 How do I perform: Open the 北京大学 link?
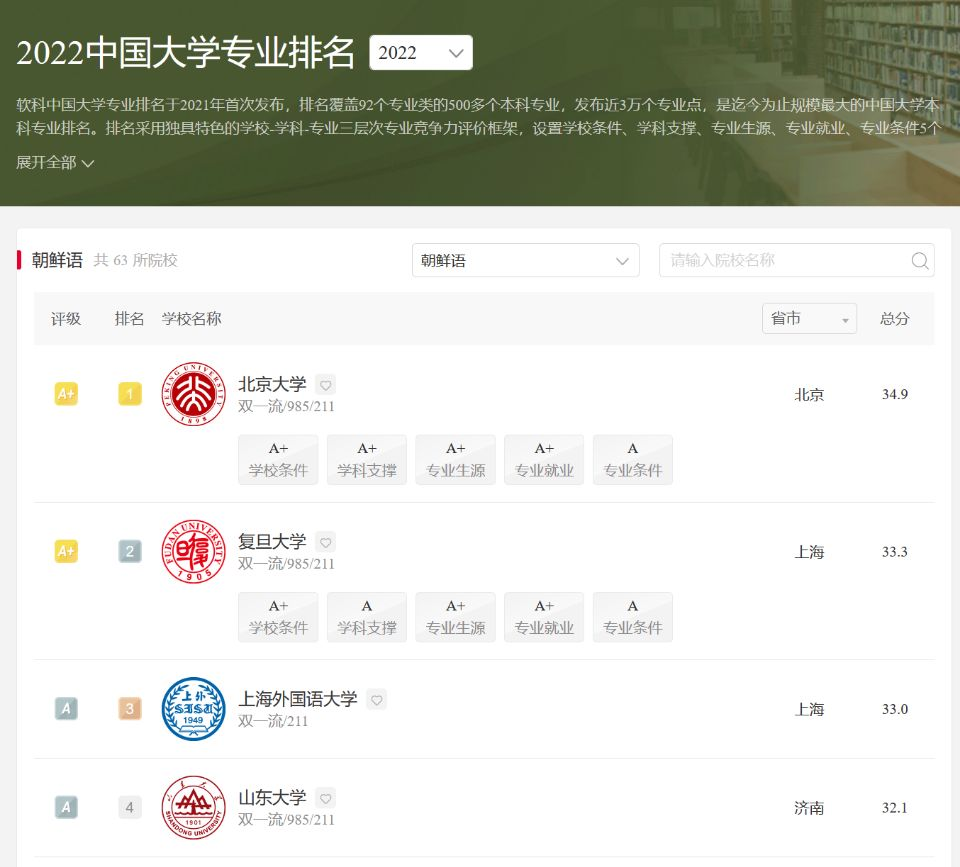tap(272, 384)
